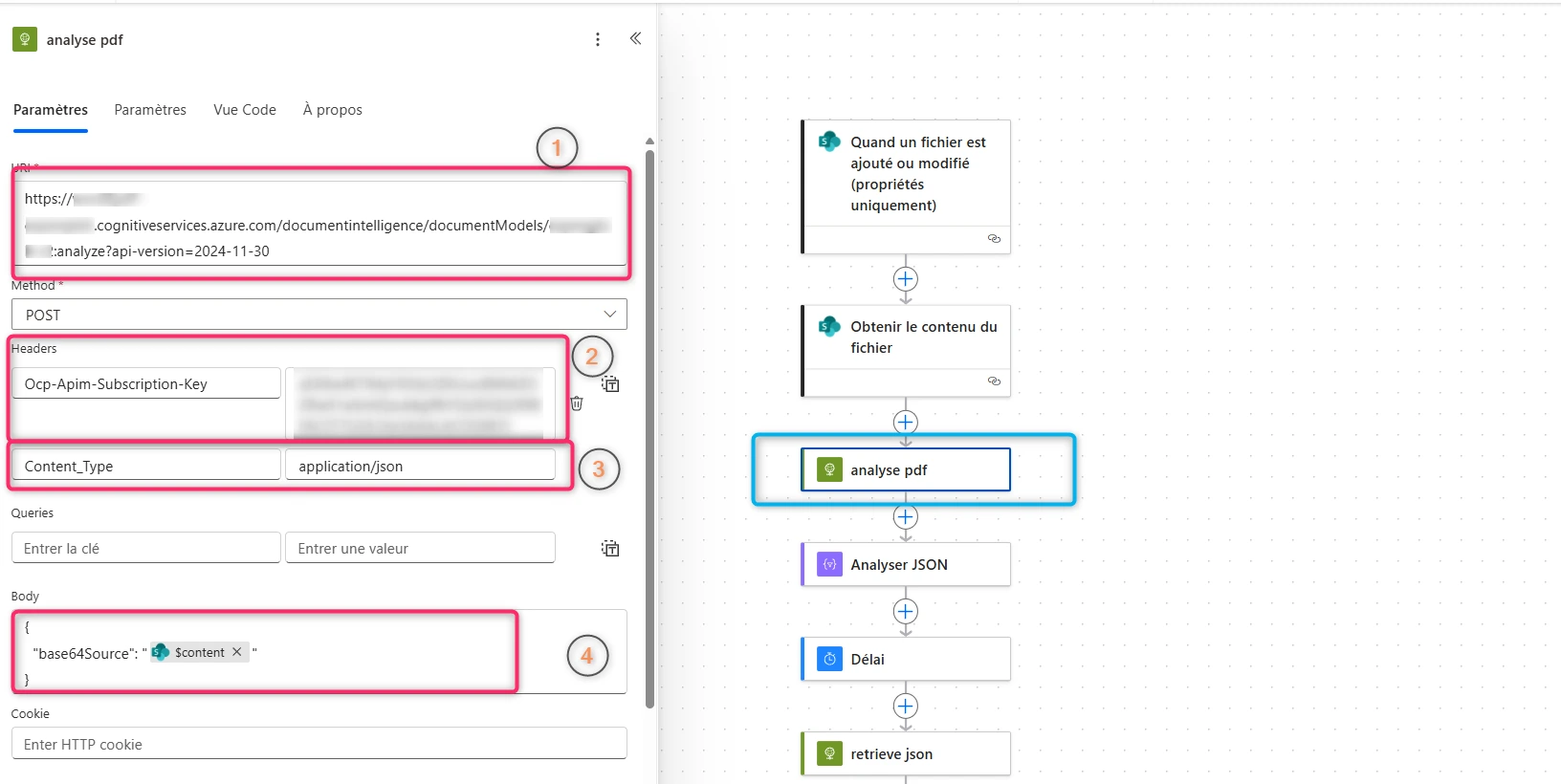Image resolution: width=1561 pixels, height=784 pixels.
Task: Open Obtenir le contenu du fichier card
Action: pos(906,351)
